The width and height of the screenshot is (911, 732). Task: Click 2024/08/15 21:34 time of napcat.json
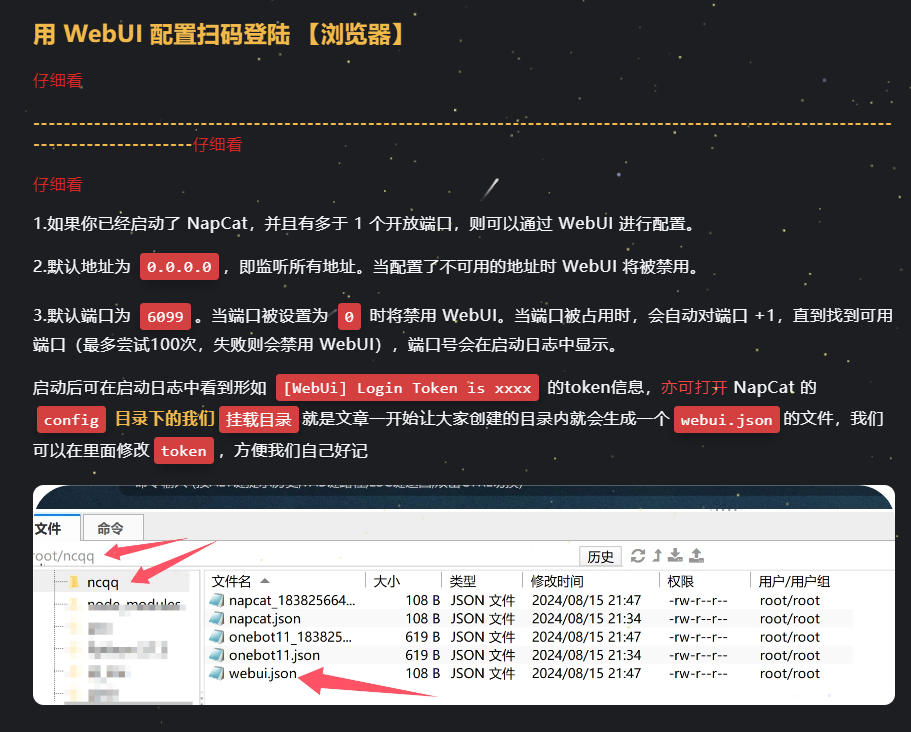point(586,619)
